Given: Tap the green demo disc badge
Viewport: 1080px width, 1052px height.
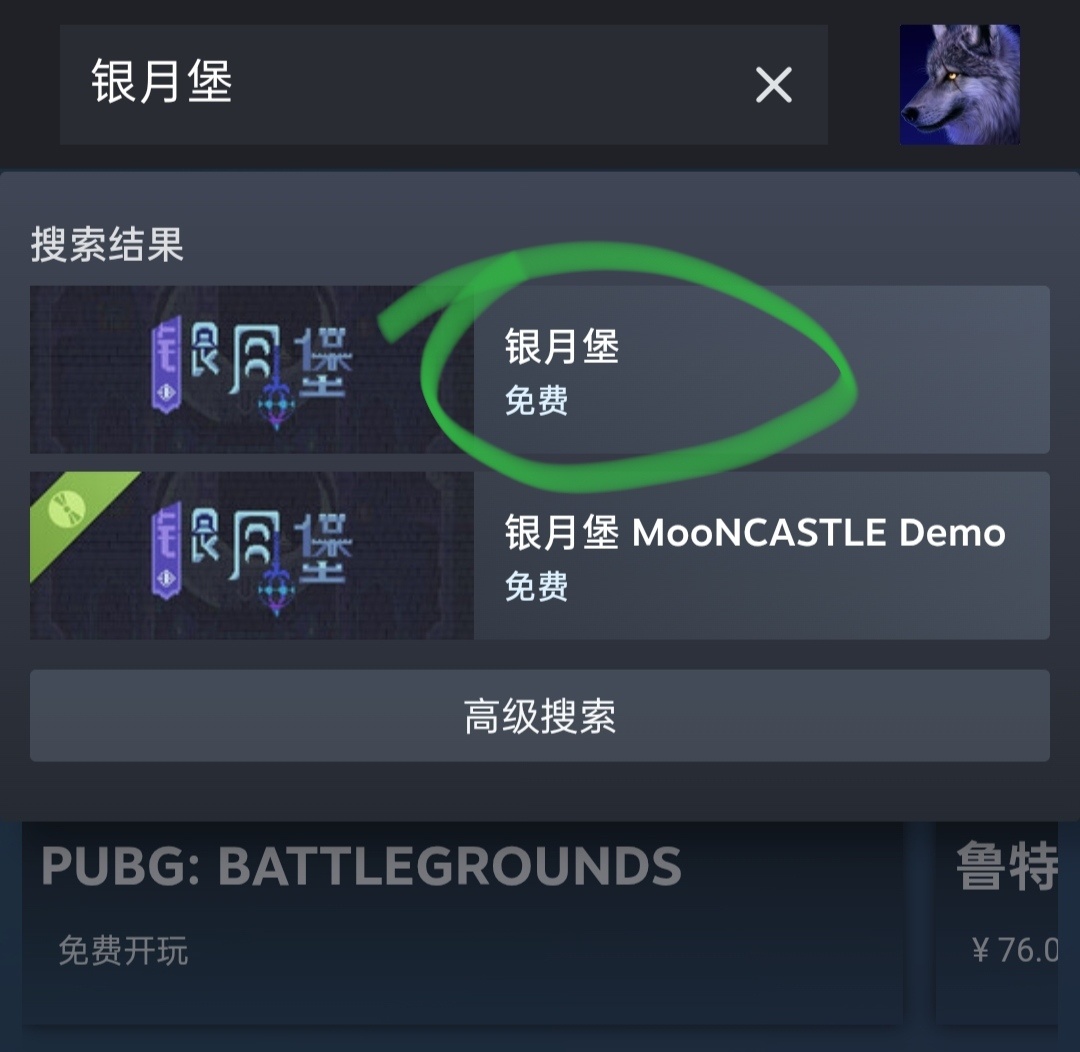Looking at the screenshot, I should click(x=68, y=508).
